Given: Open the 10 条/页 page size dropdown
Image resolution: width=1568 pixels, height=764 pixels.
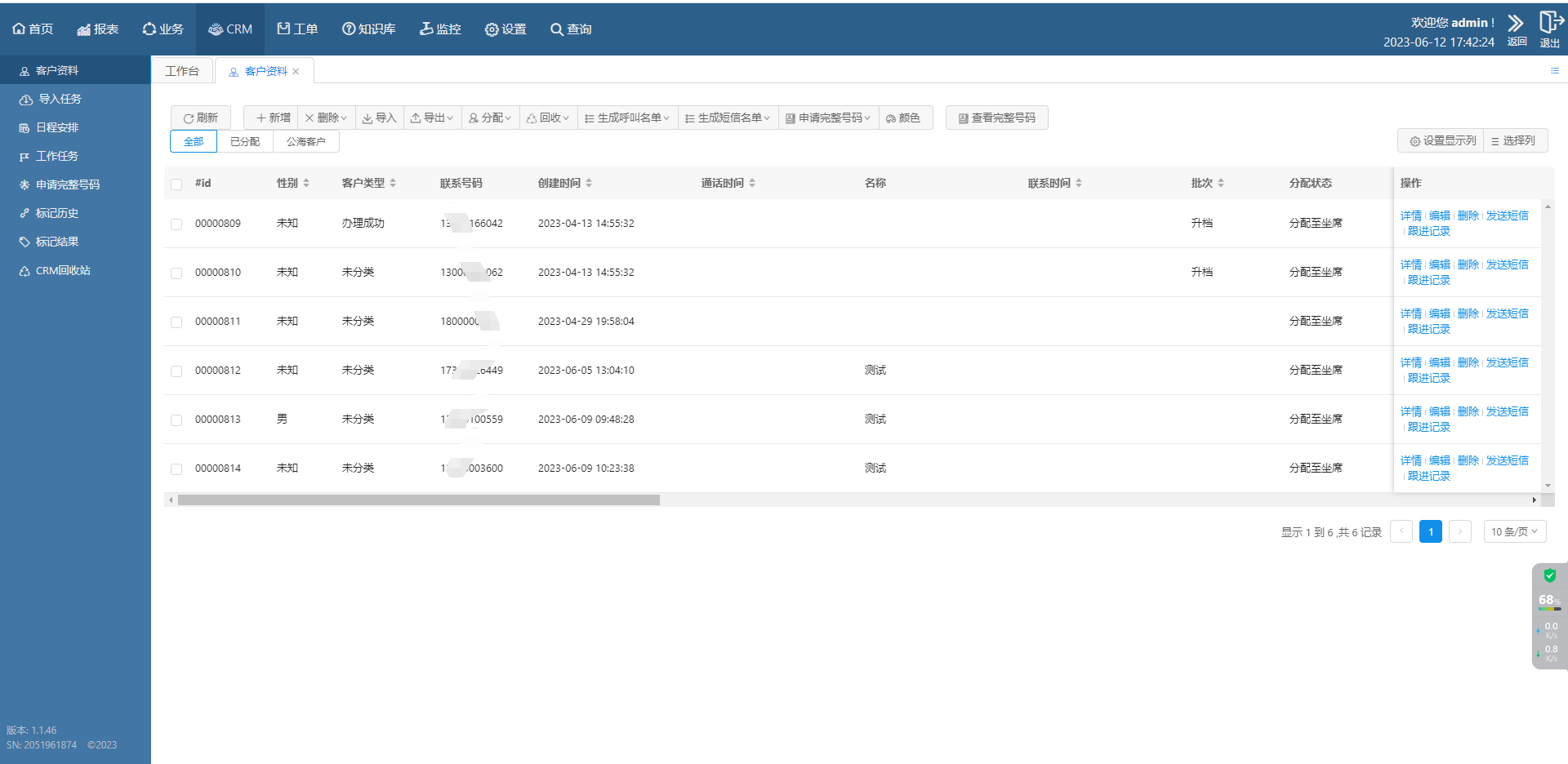Looking at the screenshot, I should 1514,531.
